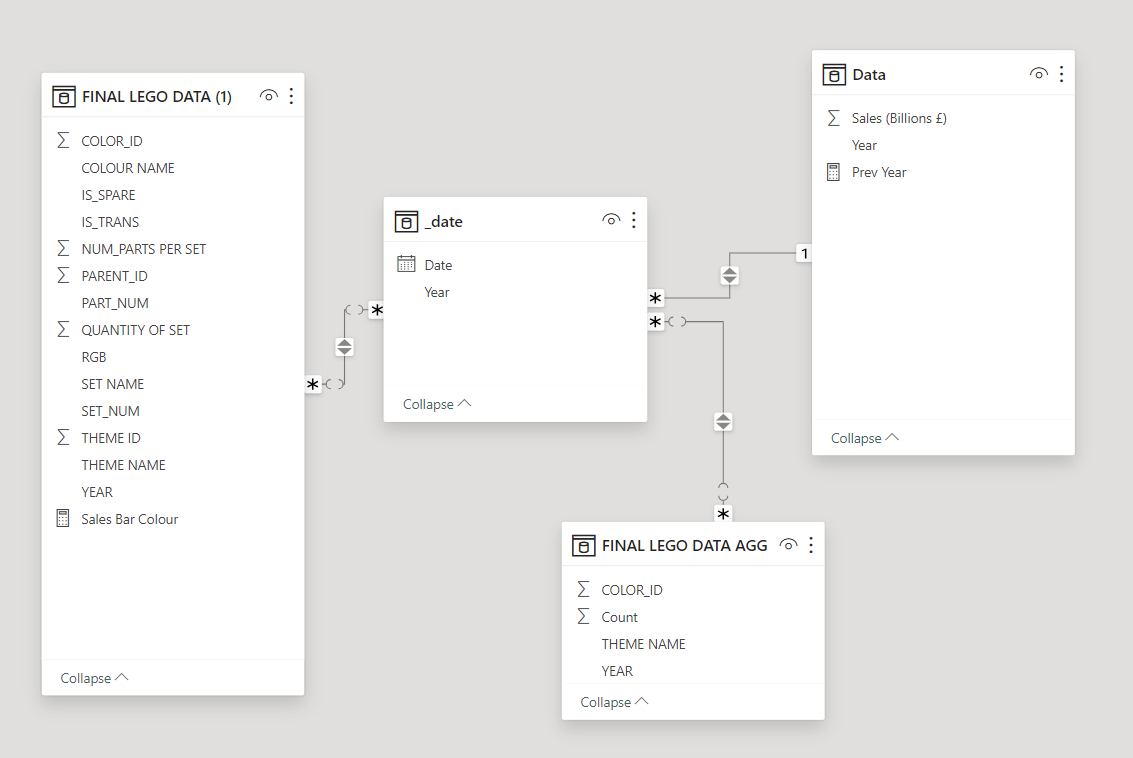
Task: Open more options for FINAL LEGO DATA (1)
Action: coord(291,96)
